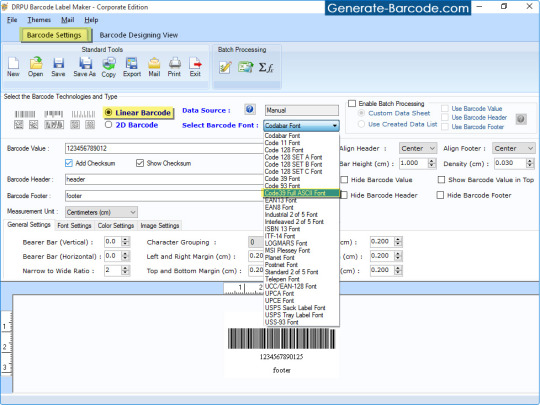
Task: Enable Batch Processing checkbox
Action: point(352,103)
